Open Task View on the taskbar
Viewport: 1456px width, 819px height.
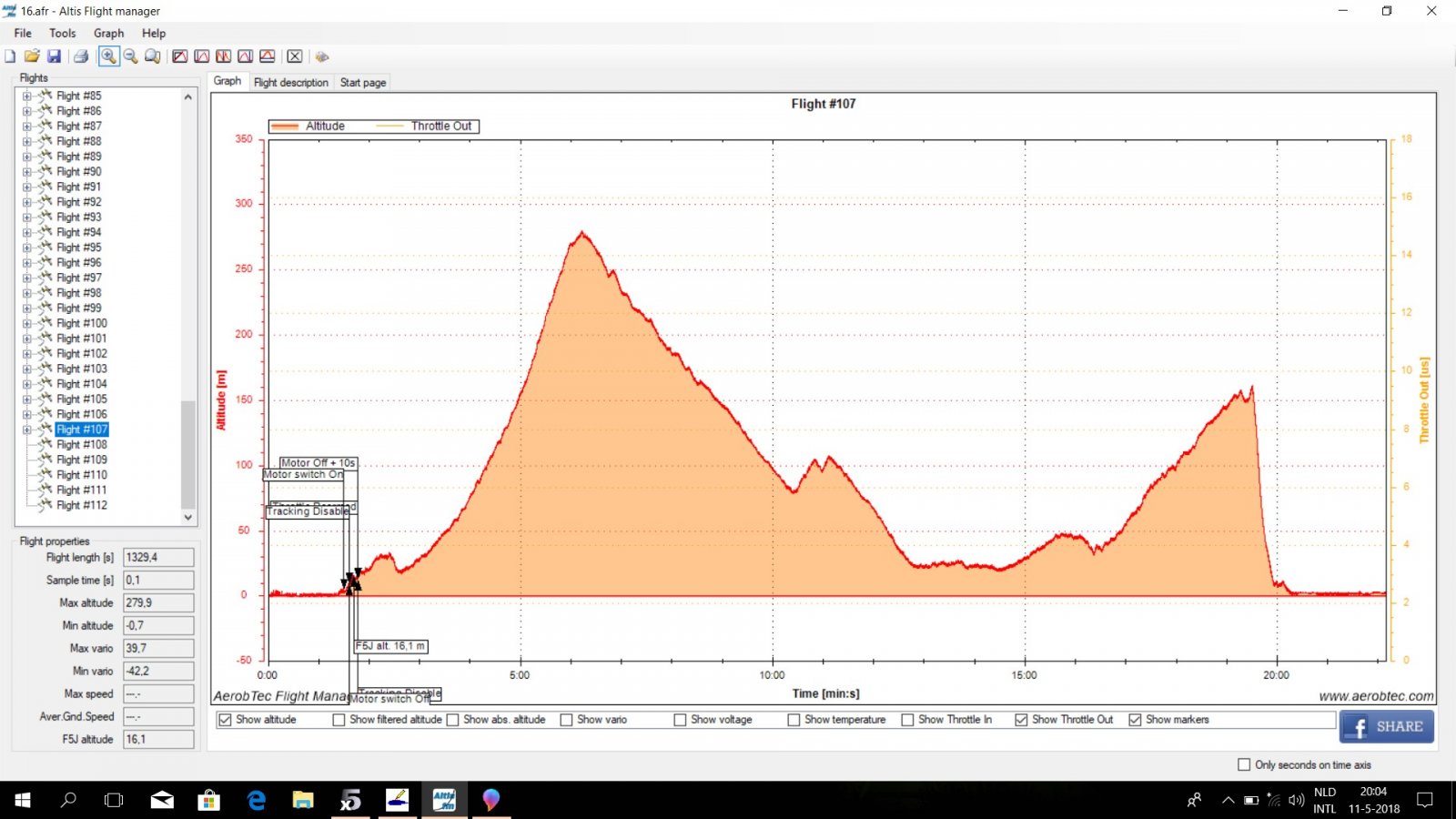point(114,800)
